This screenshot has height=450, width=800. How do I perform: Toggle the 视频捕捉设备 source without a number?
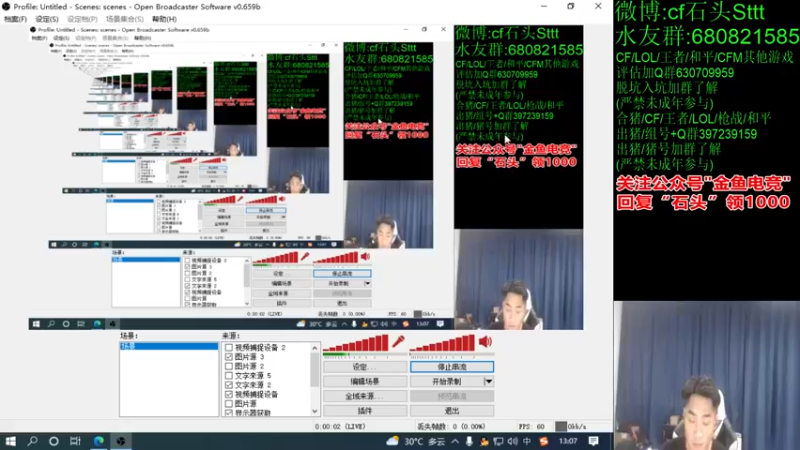[x=229, y=394]
